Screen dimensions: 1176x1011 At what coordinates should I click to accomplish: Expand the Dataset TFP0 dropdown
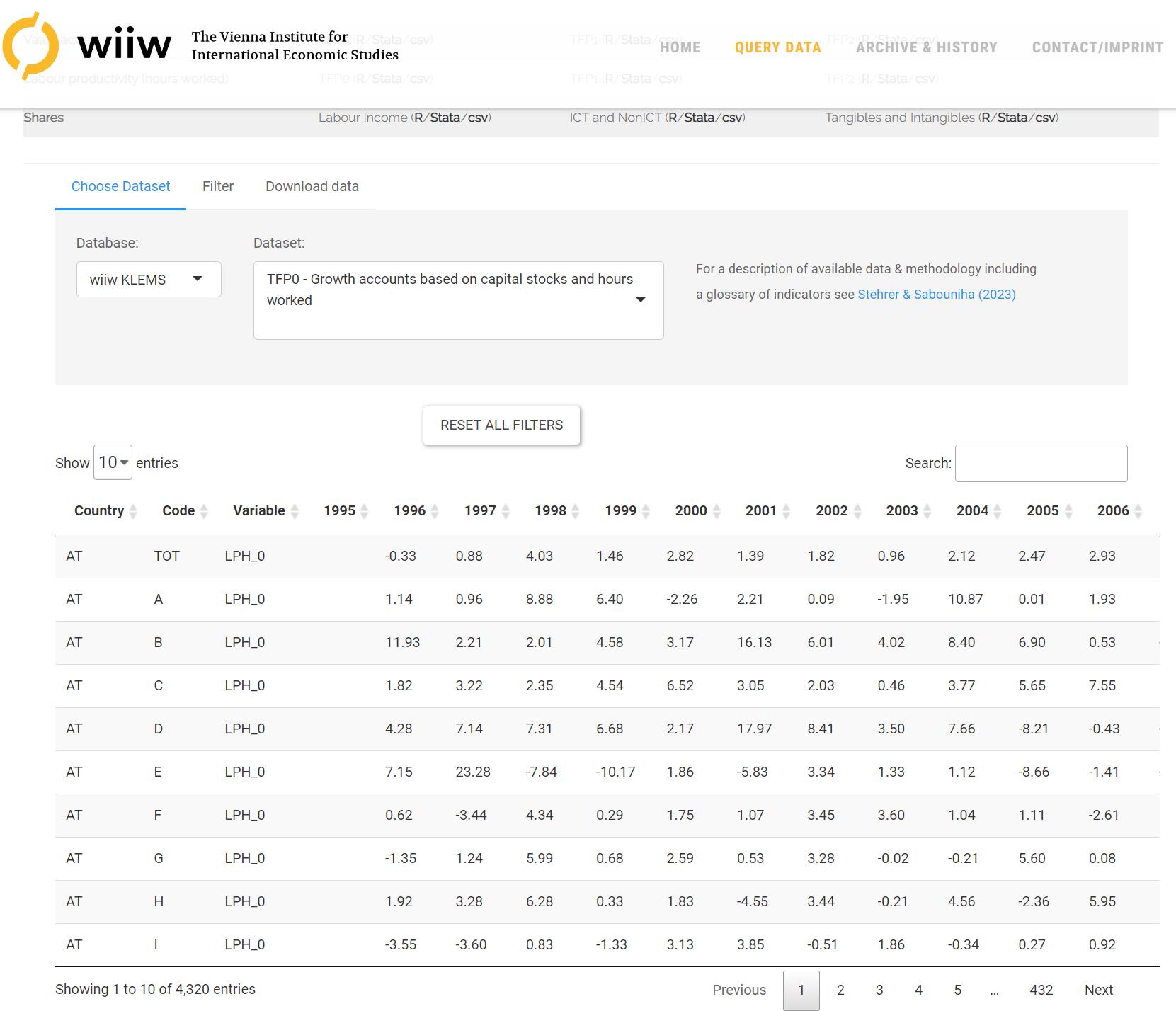(458, 300)
